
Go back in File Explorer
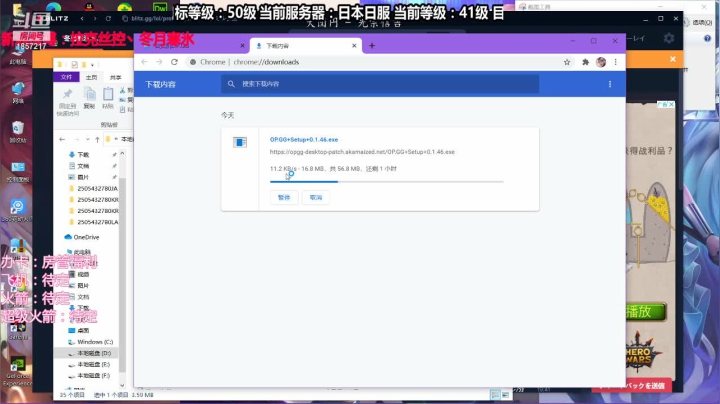(x=62, y=139)
